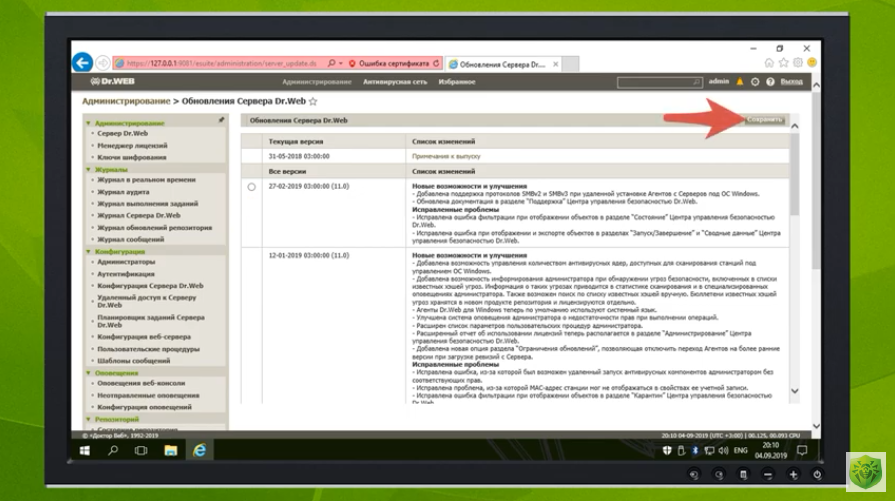Refresh the page with the reload icon
This screenshot has width=895, height=501.
coord(436,63)
